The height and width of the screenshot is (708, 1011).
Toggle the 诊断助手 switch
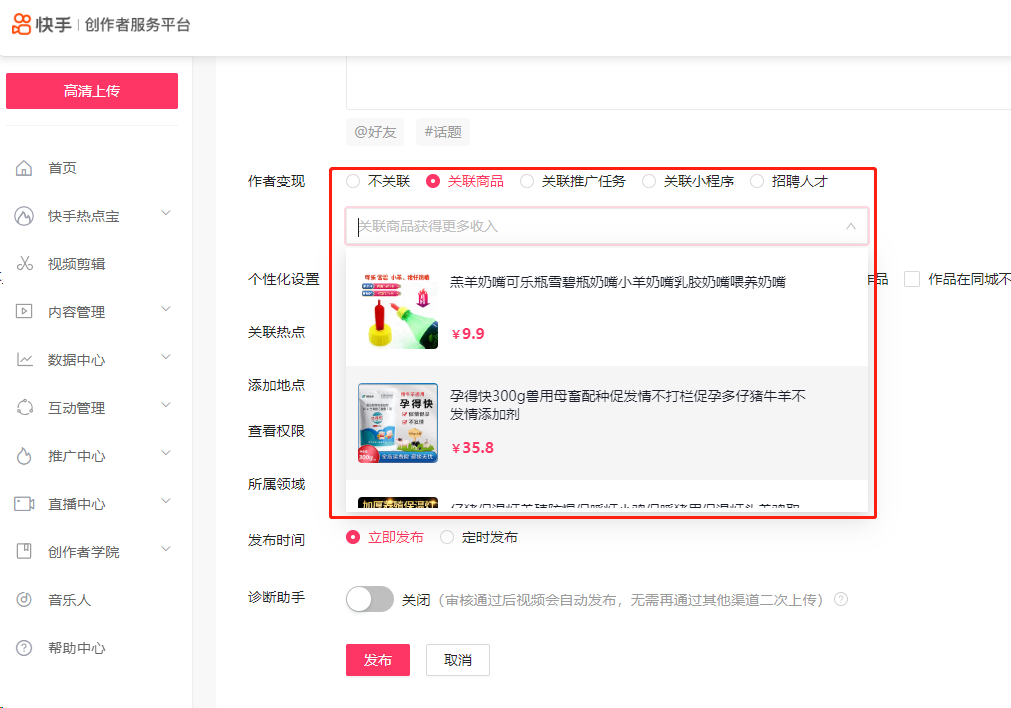pyautogui.click(x=370, y=599)
